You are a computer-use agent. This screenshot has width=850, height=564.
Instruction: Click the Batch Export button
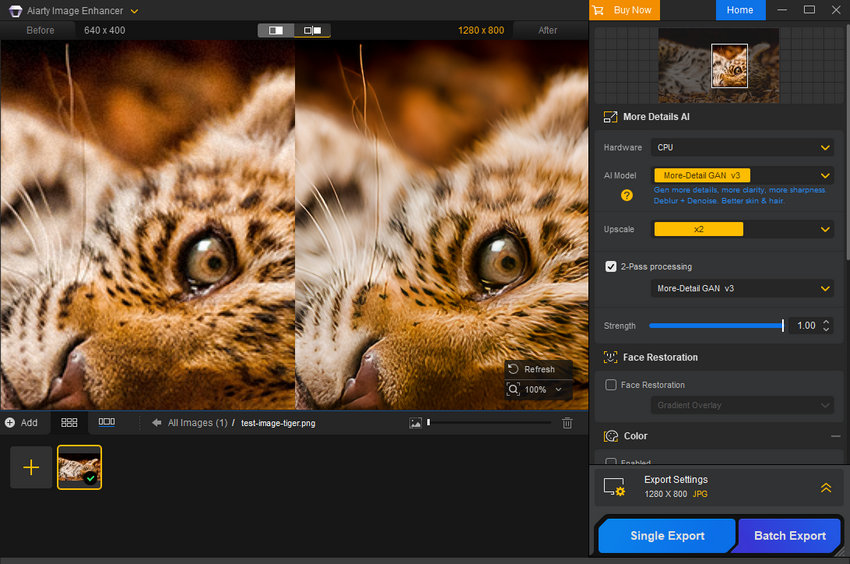(x=789, y=536)
